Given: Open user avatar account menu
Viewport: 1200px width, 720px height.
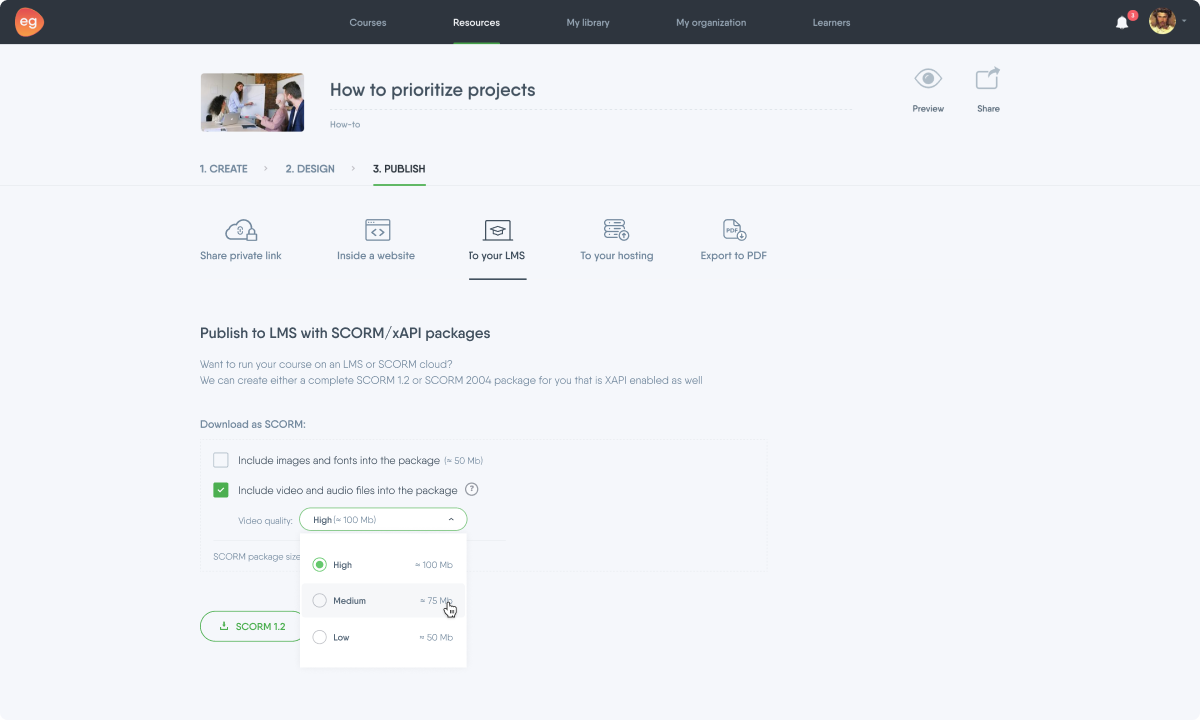Looking at the screenshot, I should pos(1162,22).
